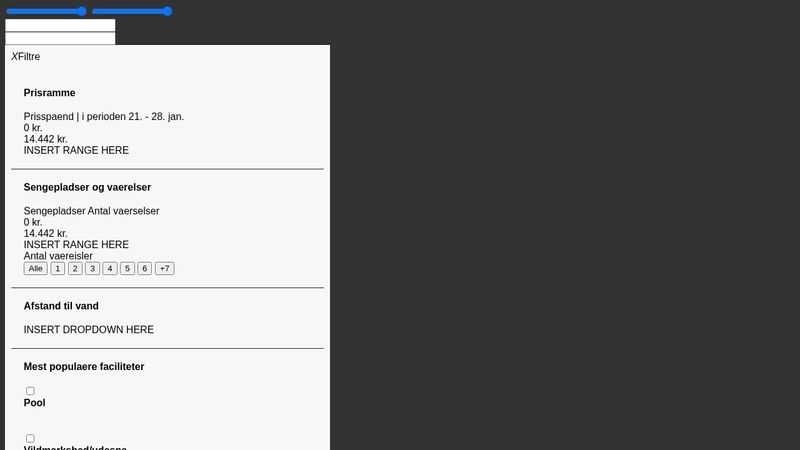Enable the Pool facility checkbox

pyautogui.click(x=30, y=391)
